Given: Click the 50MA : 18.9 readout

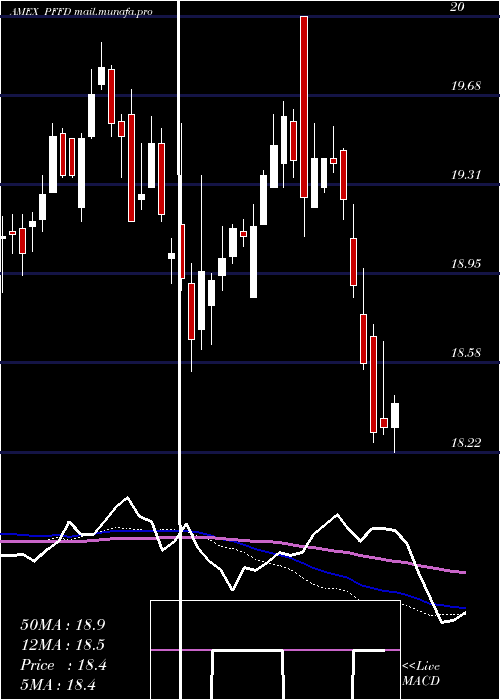Looking at the screenshot, I should click(x=63, y=625).
